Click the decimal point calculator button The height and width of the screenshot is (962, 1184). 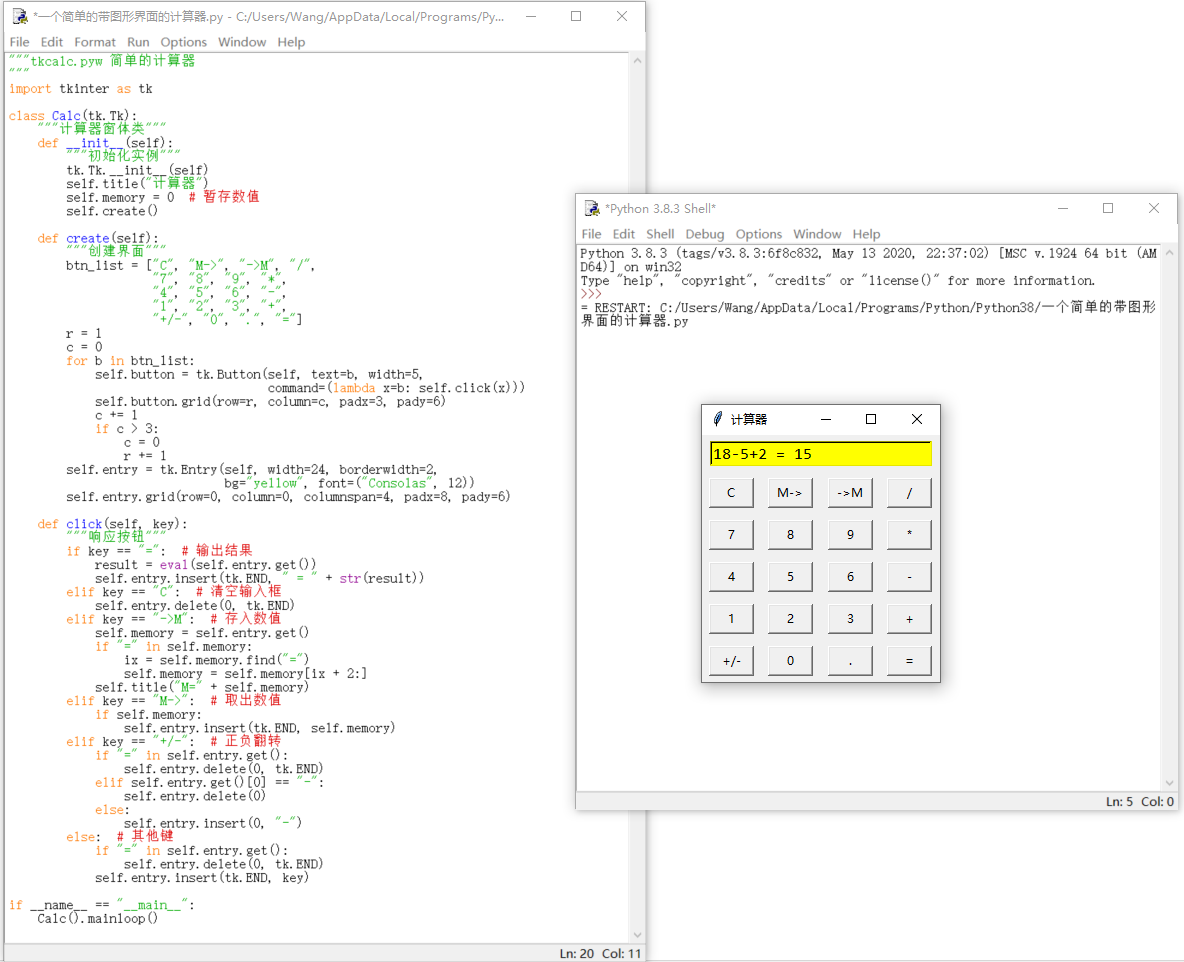(849, 661)
